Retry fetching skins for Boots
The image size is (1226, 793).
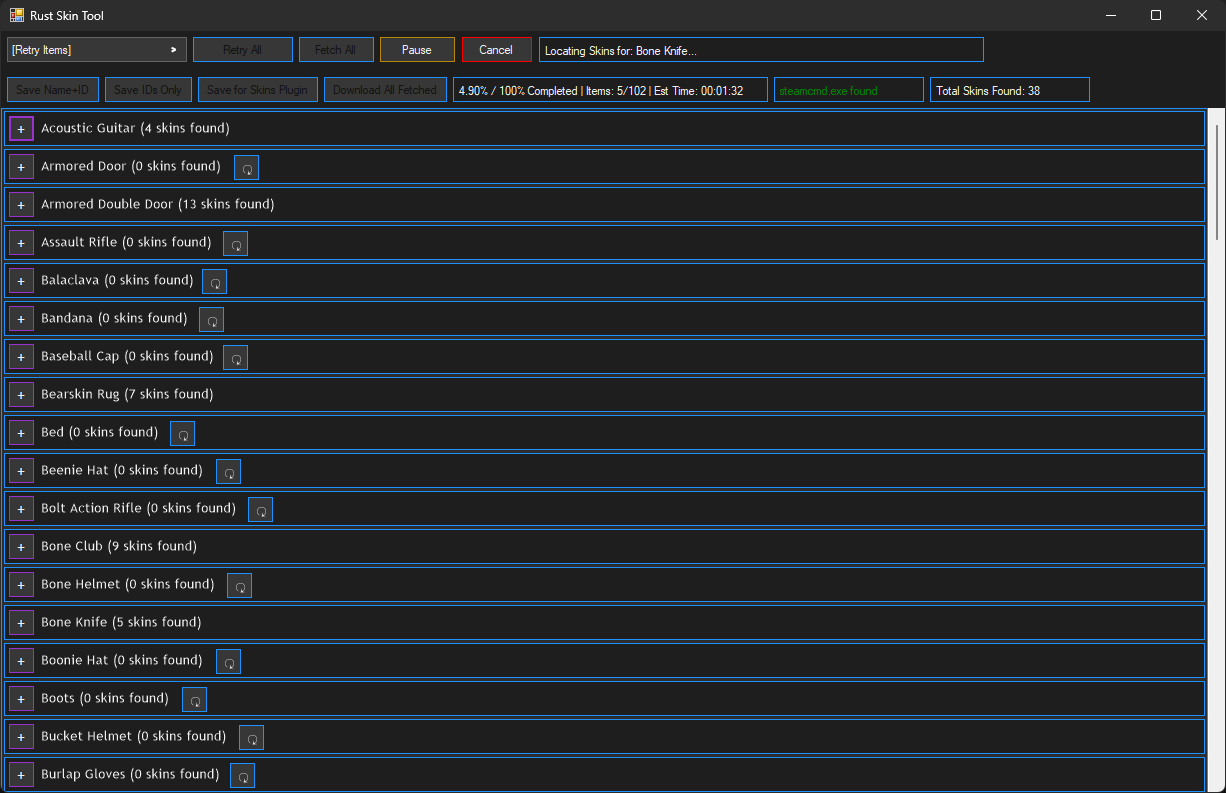tap(194, 700)
